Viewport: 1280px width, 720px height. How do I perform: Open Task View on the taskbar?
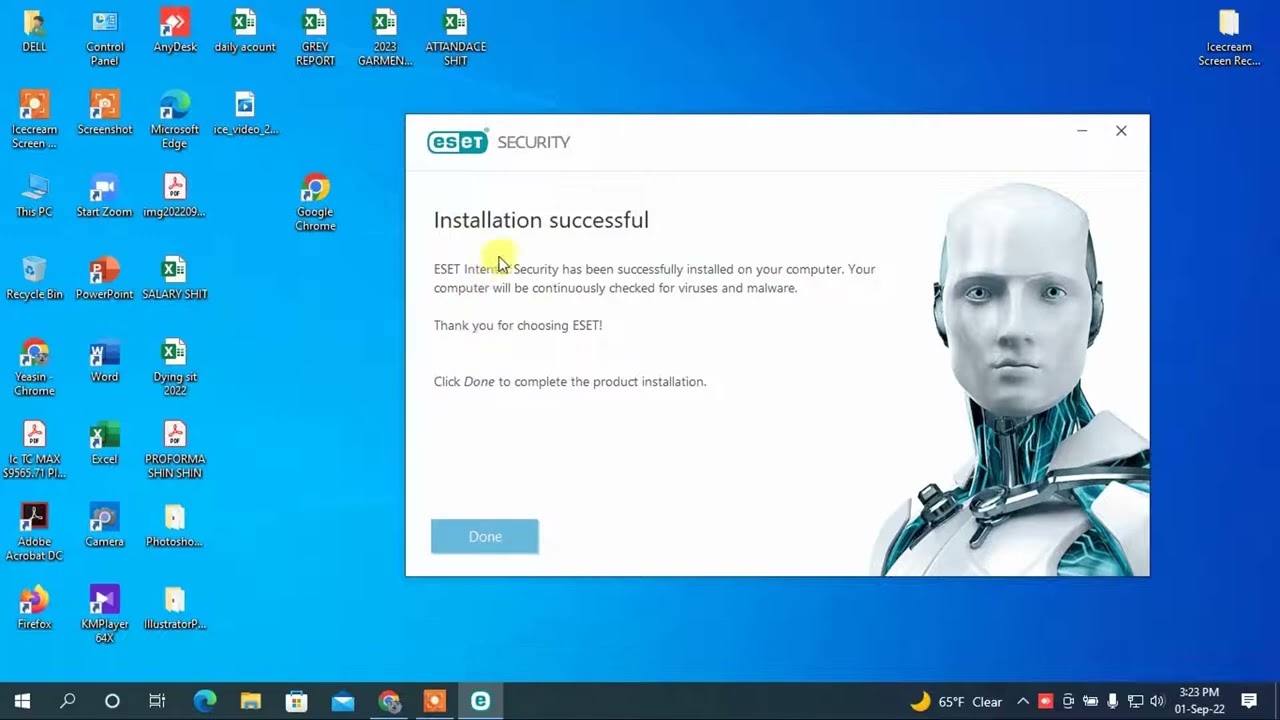click(x=157, y=701)
